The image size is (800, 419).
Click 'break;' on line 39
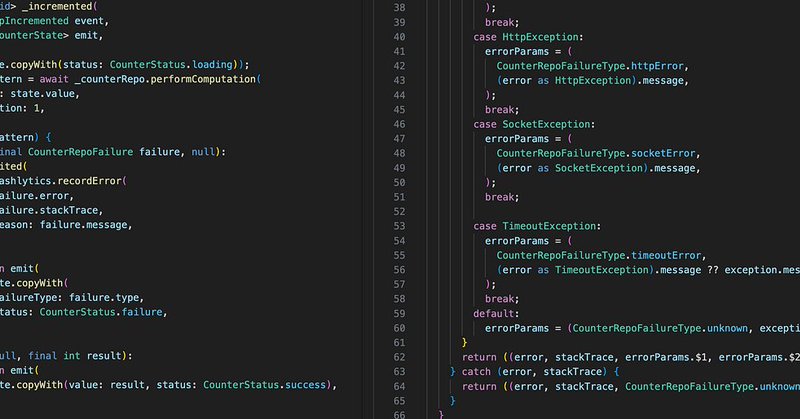tap(502, 22)
